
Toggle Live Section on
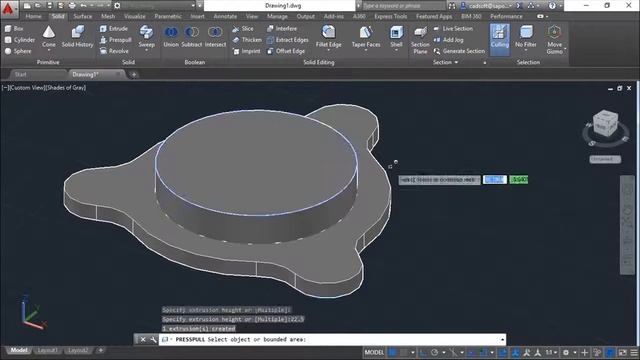pyautogui.click(x=453, y=29)
